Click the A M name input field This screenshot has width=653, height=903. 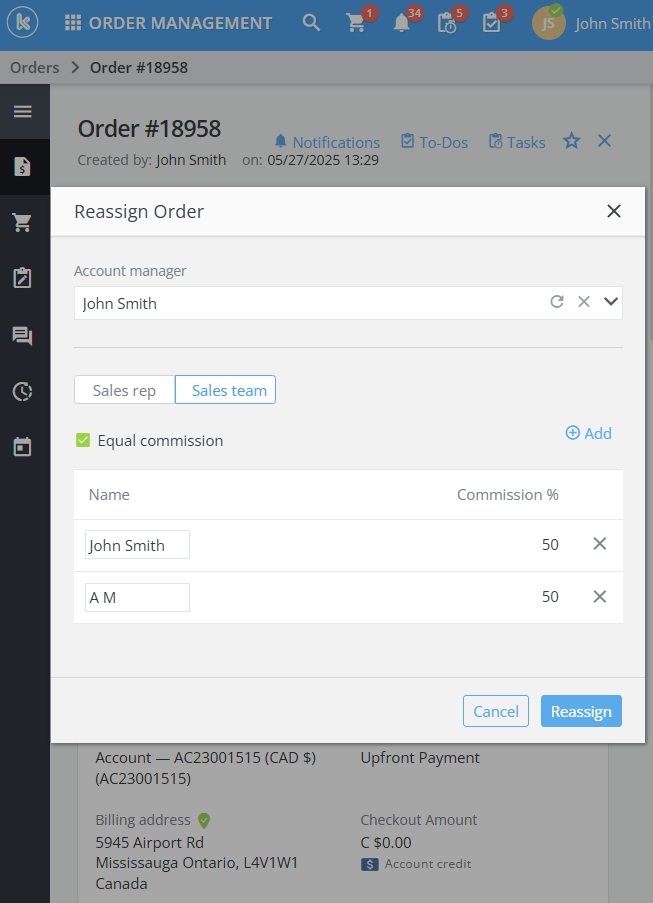137,597
